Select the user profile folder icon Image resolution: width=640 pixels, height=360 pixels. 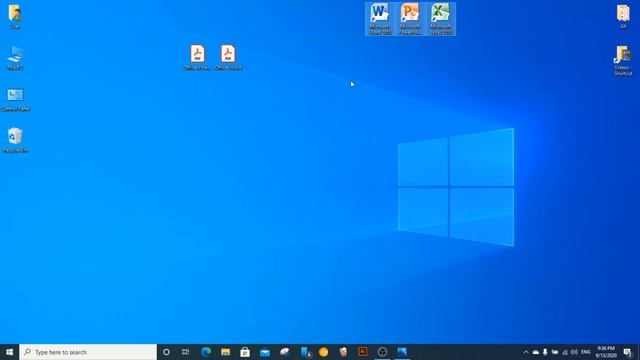[15, 17]
